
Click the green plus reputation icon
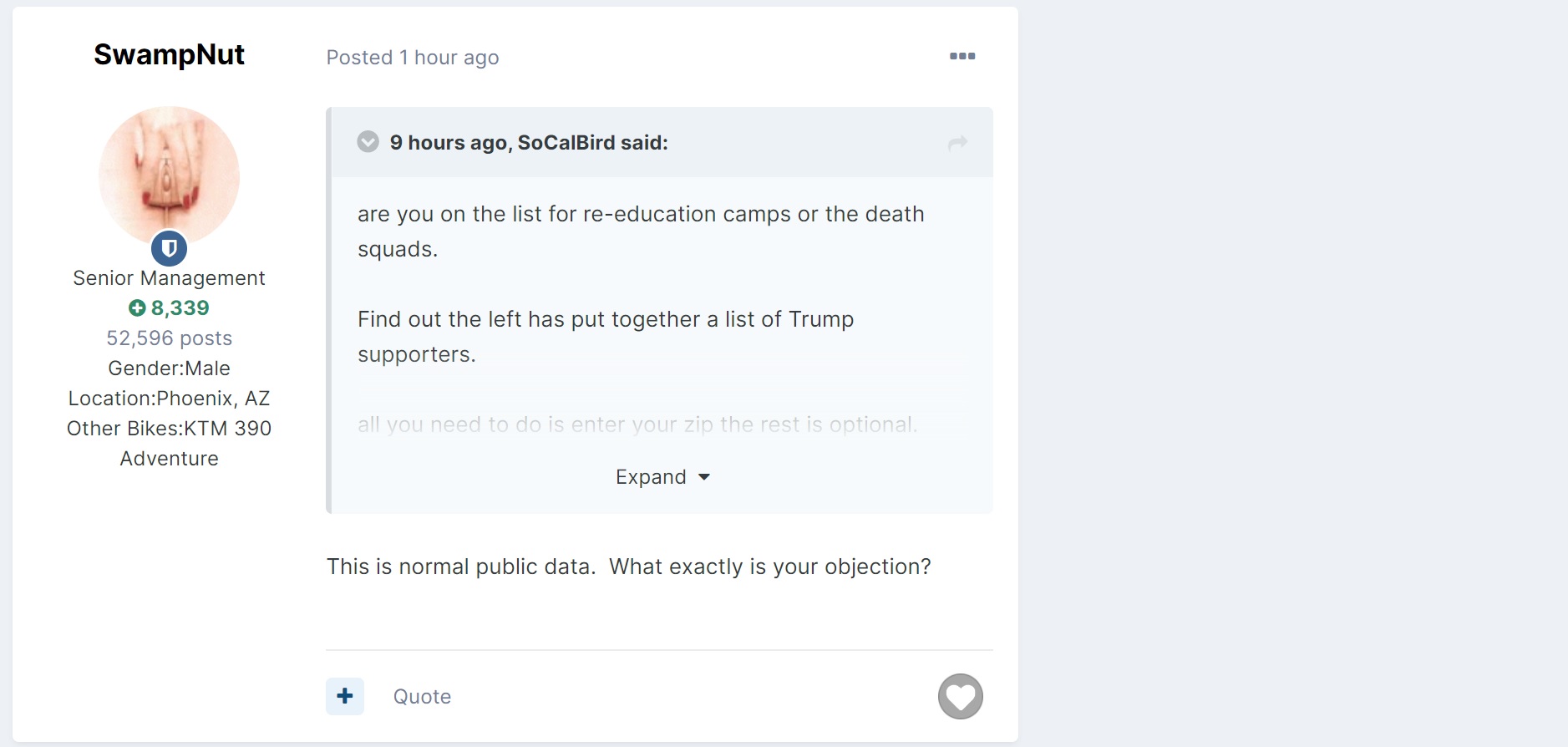point(137,308)
